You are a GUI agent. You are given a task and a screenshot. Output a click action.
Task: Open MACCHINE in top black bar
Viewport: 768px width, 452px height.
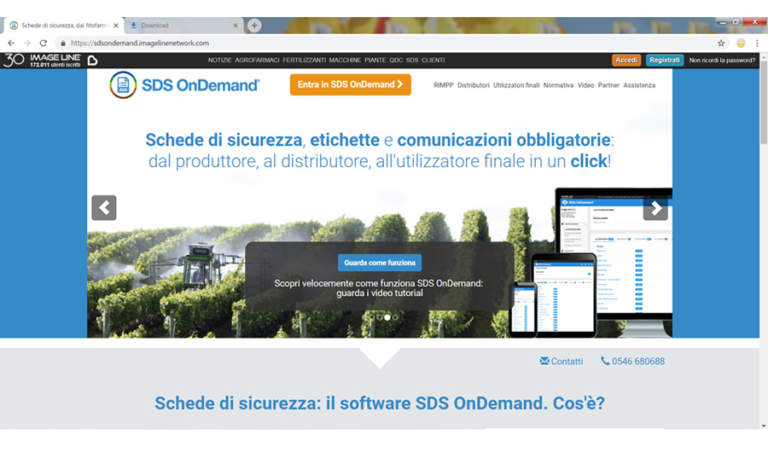(345, 60)
